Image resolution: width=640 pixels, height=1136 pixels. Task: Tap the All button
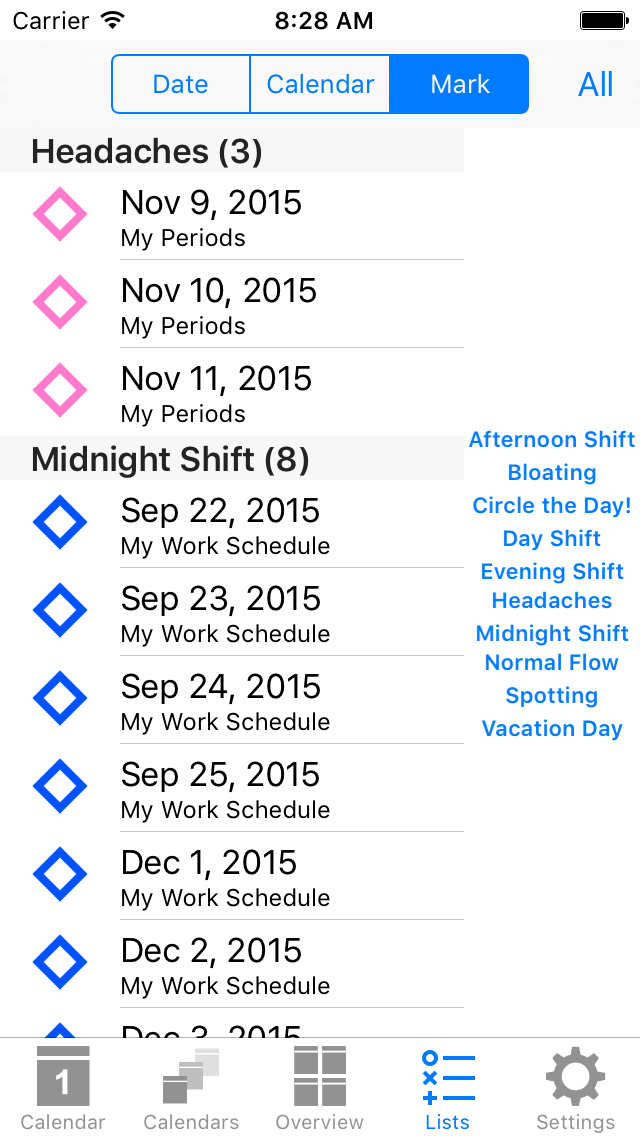pyautogui.click(x=595, y=84)
